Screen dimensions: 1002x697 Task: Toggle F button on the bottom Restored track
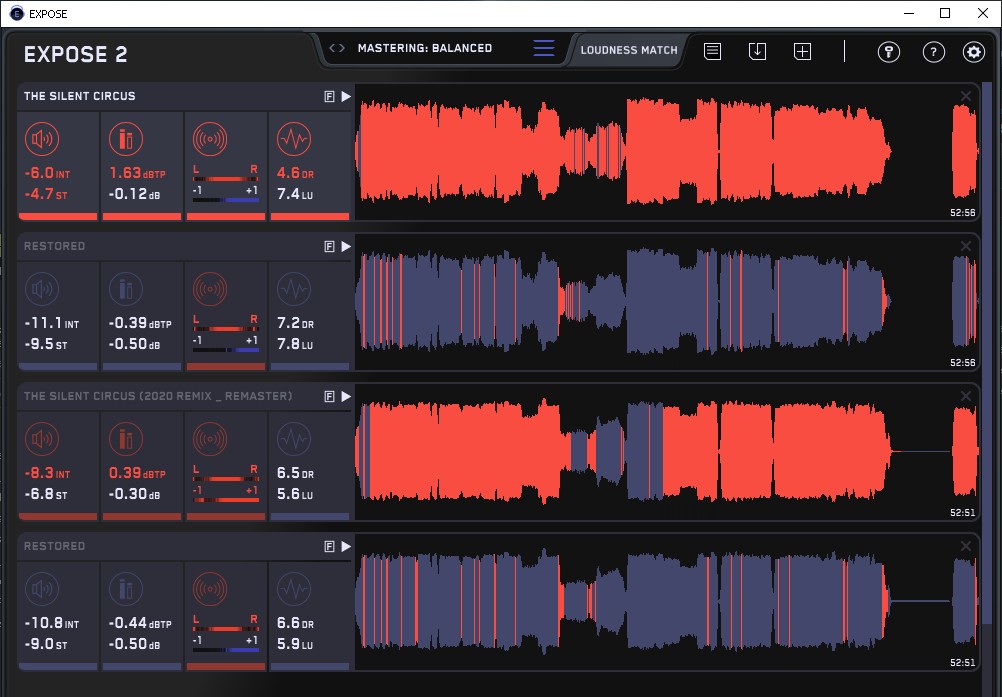(328, 546)
